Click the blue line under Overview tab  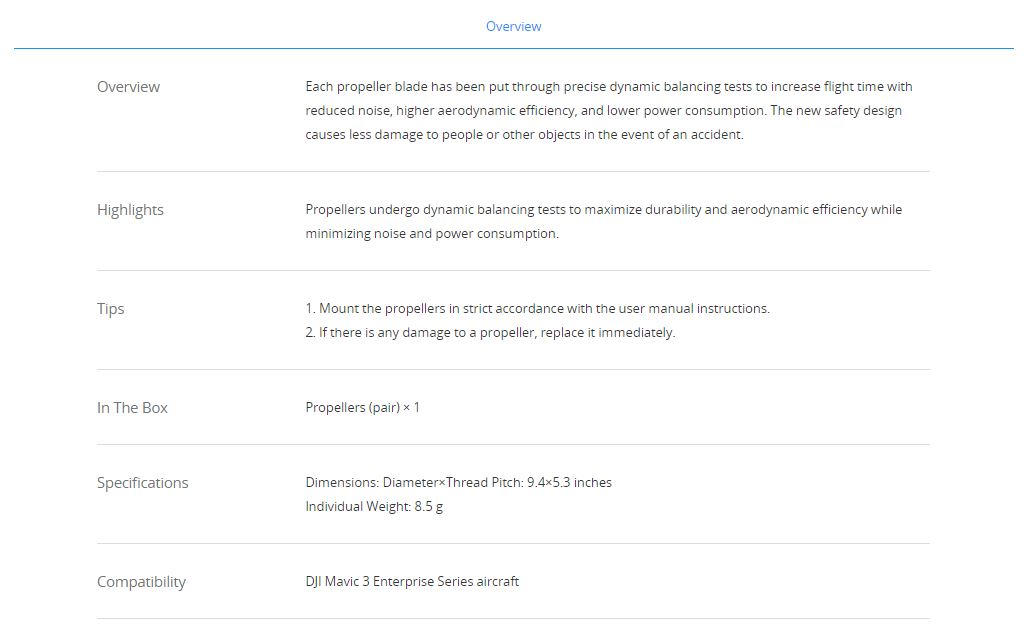(x=513, y=48)
